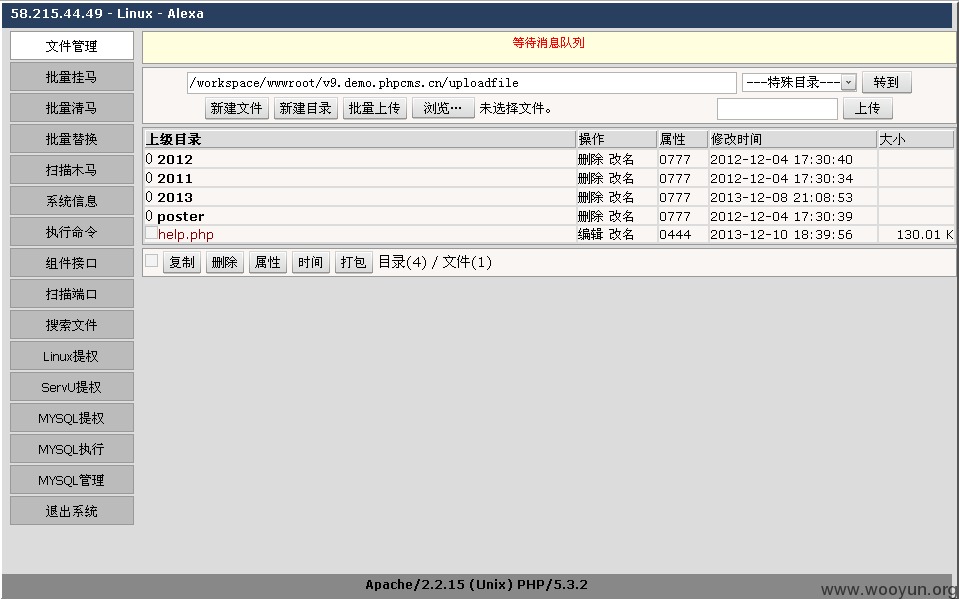
Task: Click 退出系统 to log out
Action: pos(72,512)
